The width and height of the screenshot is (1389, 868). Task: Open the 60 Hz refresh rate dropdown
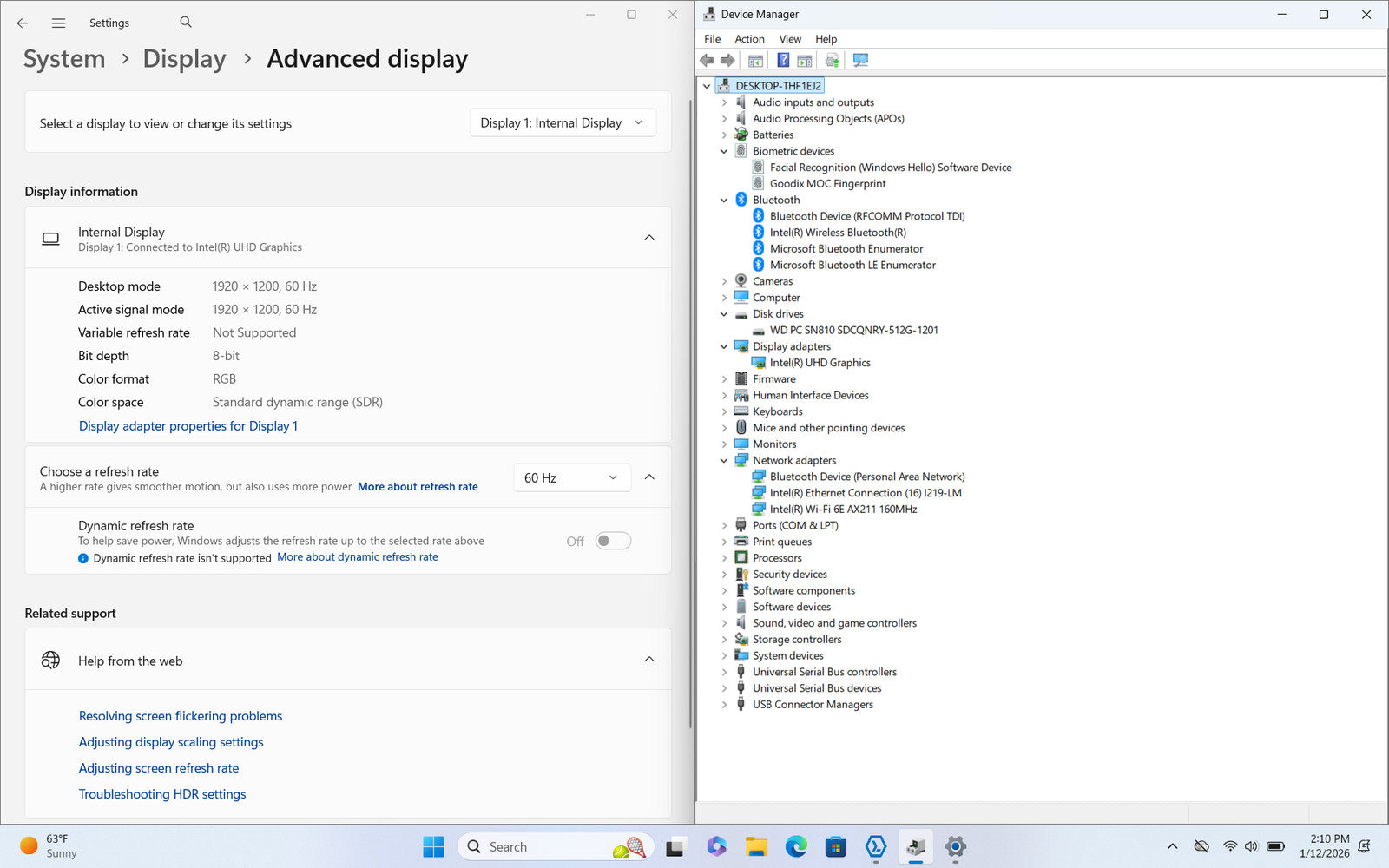pos(571,477)
